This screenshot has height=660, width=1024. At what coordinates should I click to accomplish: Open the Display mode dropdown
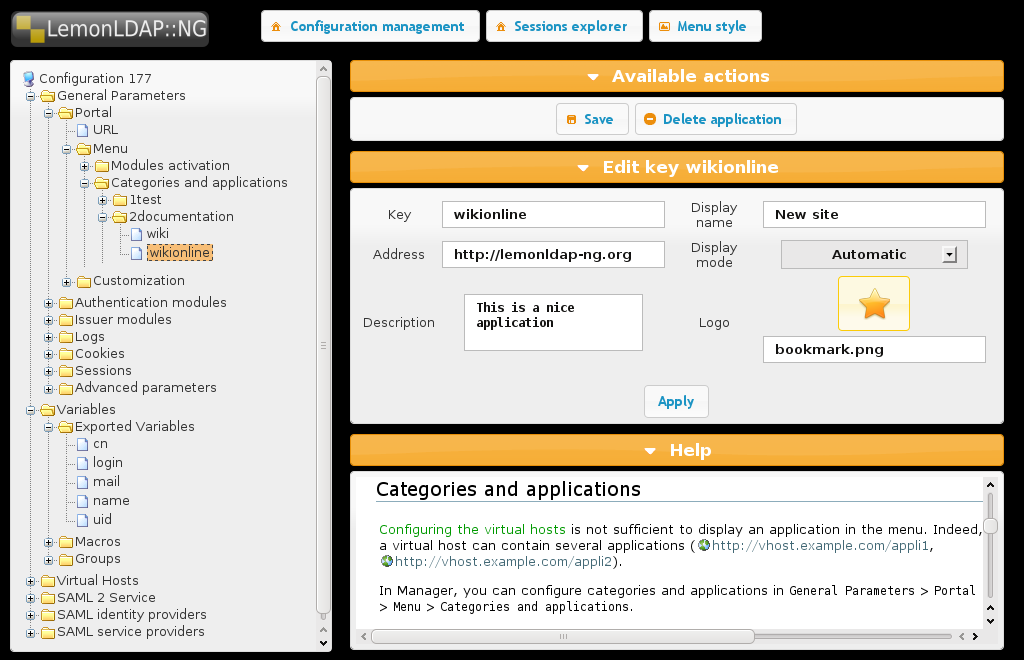point(874,255)
